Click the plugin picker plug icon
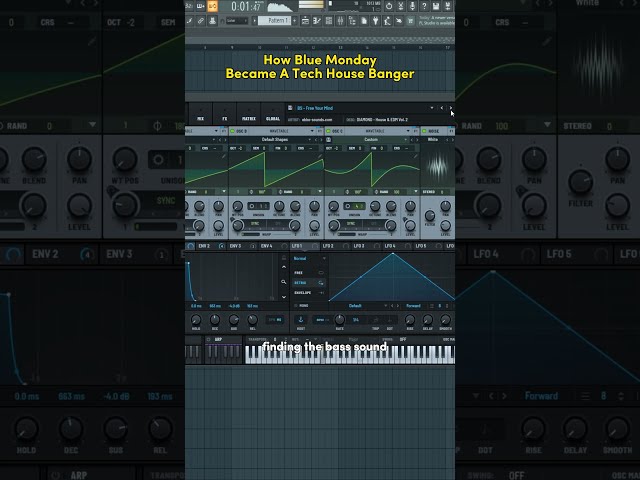The image size is (640, 480). pos(376,21)
